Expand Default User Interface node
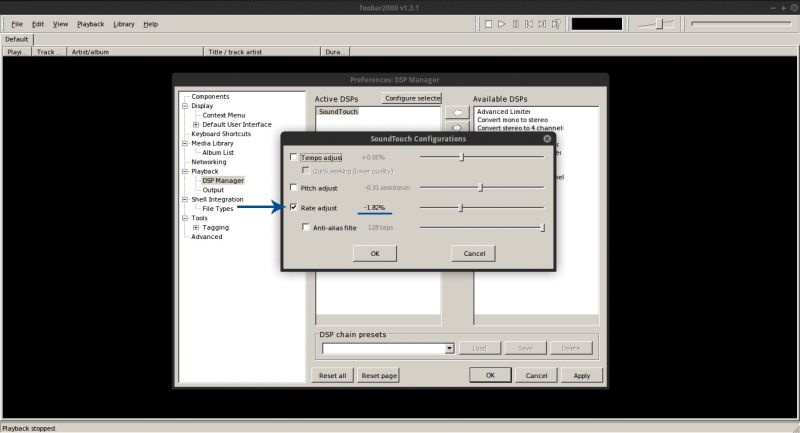Viewport: 800px width, 433px height. pos(196,124)
